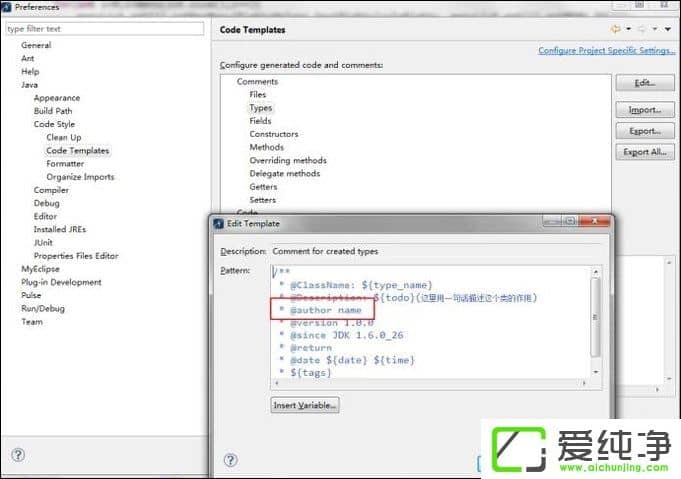Select the Comments template group
Image resolution: width=681 pixels, height=479 pixels.
point(257,82)
